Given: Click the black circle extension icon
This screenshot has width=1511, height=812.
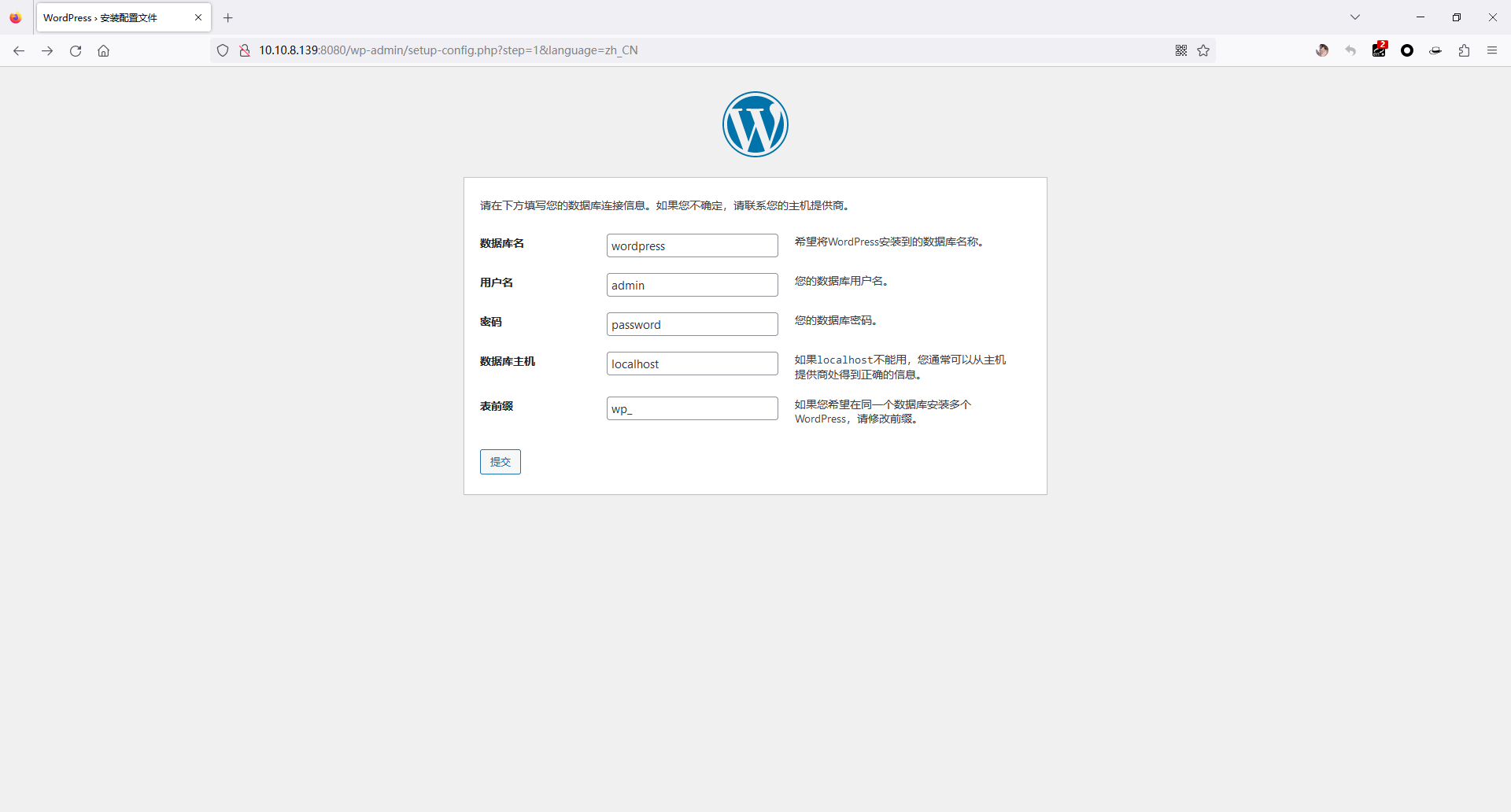Looking at the screenshot, I should point(1407,50).
